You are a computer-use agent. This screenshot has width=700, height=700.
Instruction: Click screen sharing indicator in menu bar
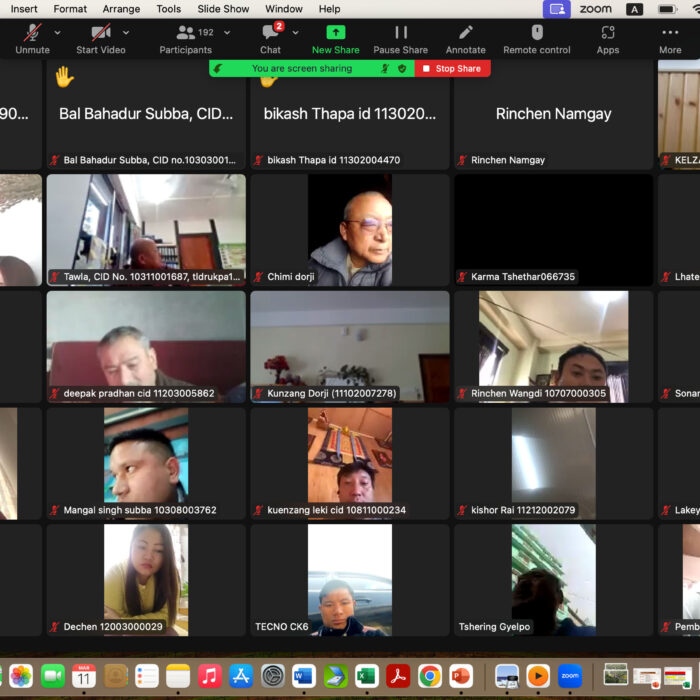pyautogui.click(x=557, y=9)
